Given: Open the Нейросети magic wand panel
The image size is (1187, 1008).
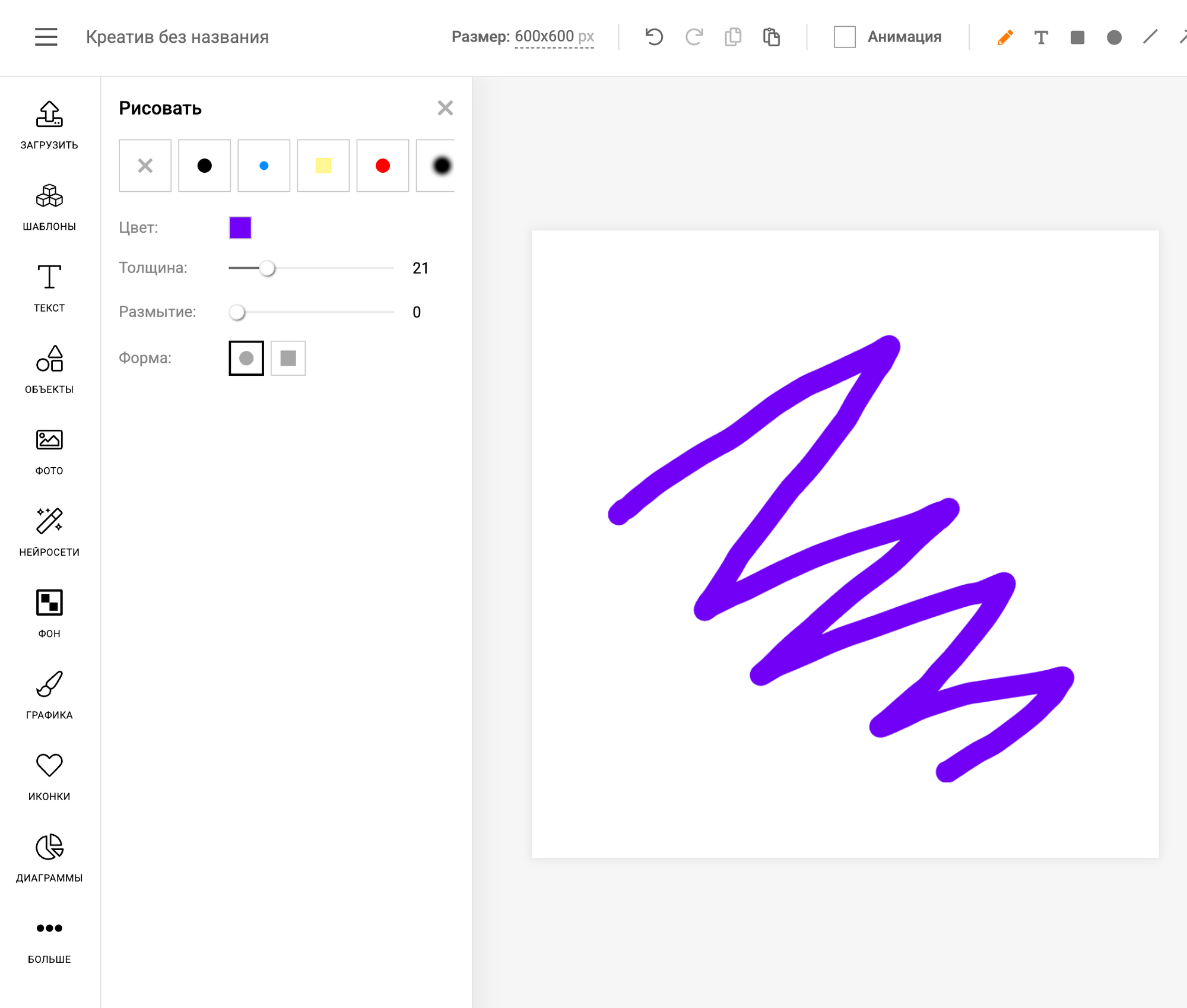Looking at the screenshot, I should (49, 531).
